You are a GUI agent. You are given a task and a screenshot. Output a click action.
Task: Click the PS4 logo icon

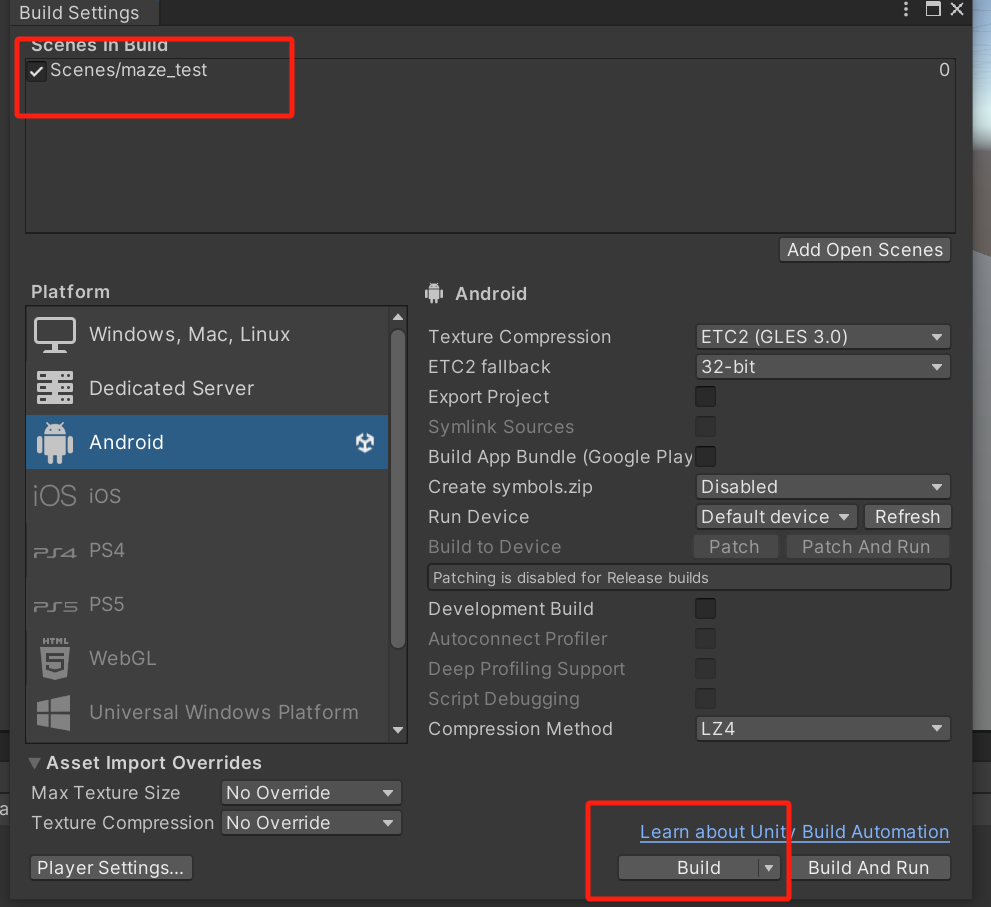point(55,552)
